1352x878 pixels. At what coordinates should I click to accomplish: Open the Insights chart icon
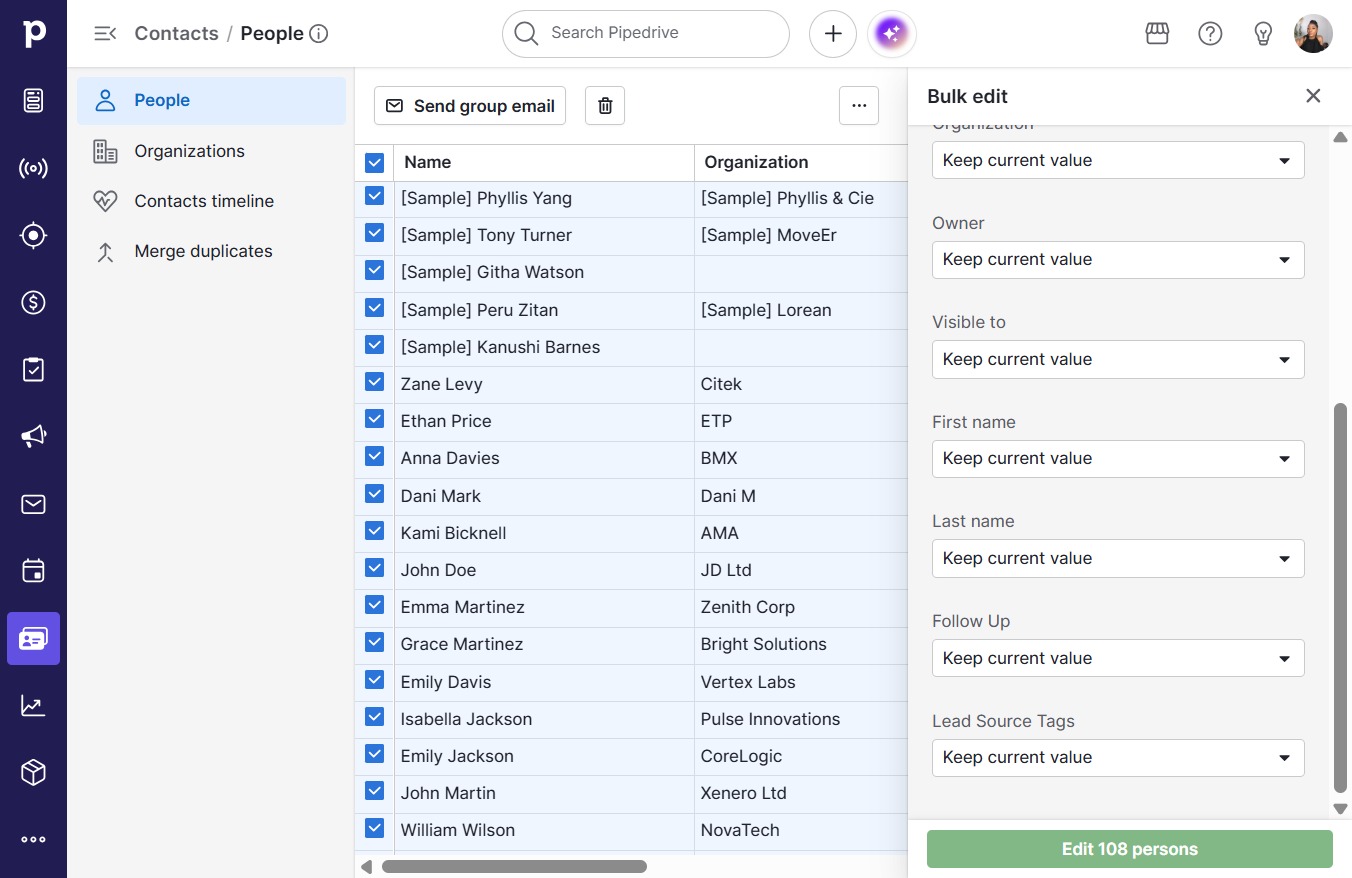tap(33, 705)
